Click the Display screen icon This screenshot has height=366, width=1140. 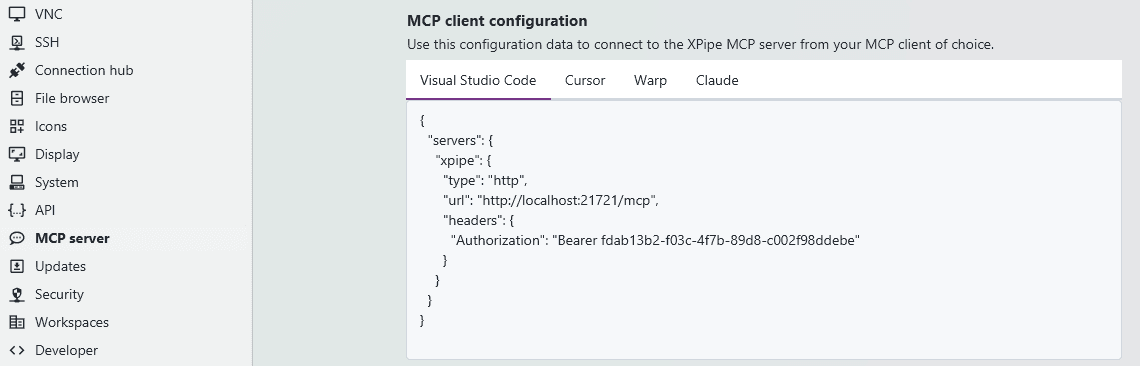coord(17,154)
